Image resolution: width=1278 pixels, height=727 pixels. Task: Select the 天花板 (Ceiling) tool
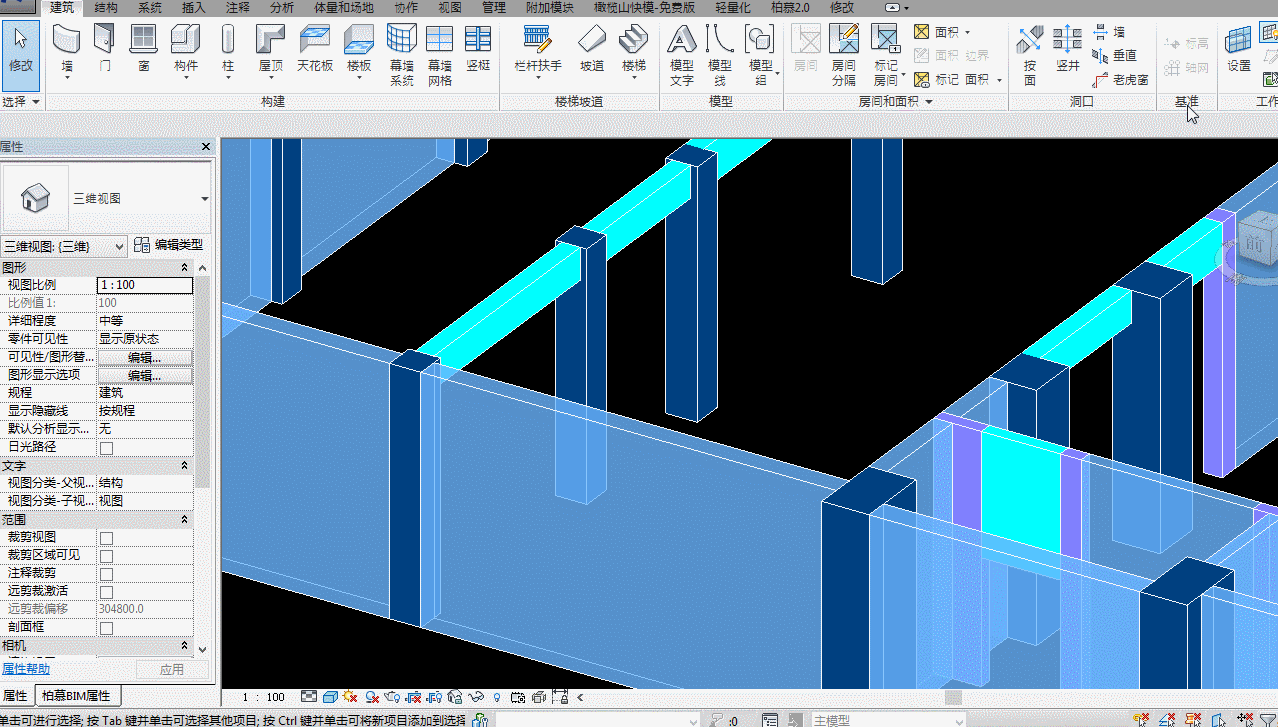tap(315, 50)
